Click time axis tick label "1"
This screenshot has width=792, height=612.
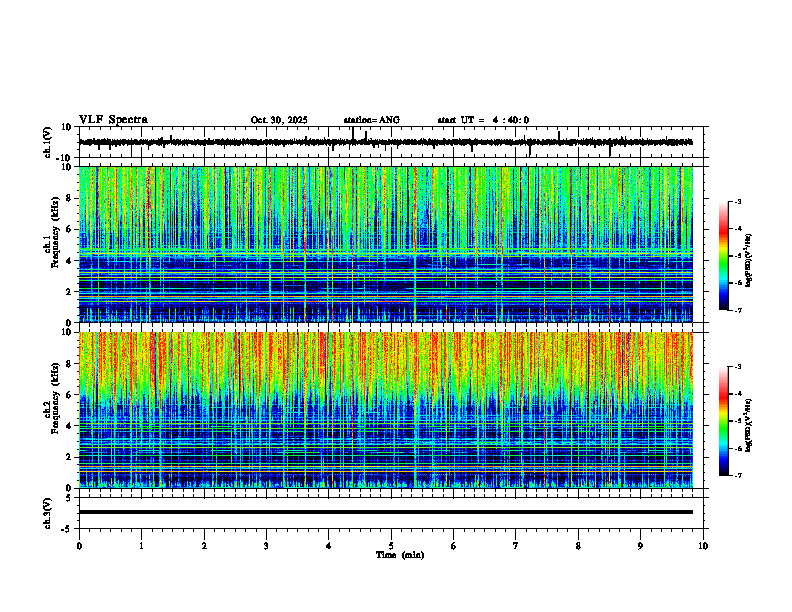pyautogui.click(x=141, y=546)
